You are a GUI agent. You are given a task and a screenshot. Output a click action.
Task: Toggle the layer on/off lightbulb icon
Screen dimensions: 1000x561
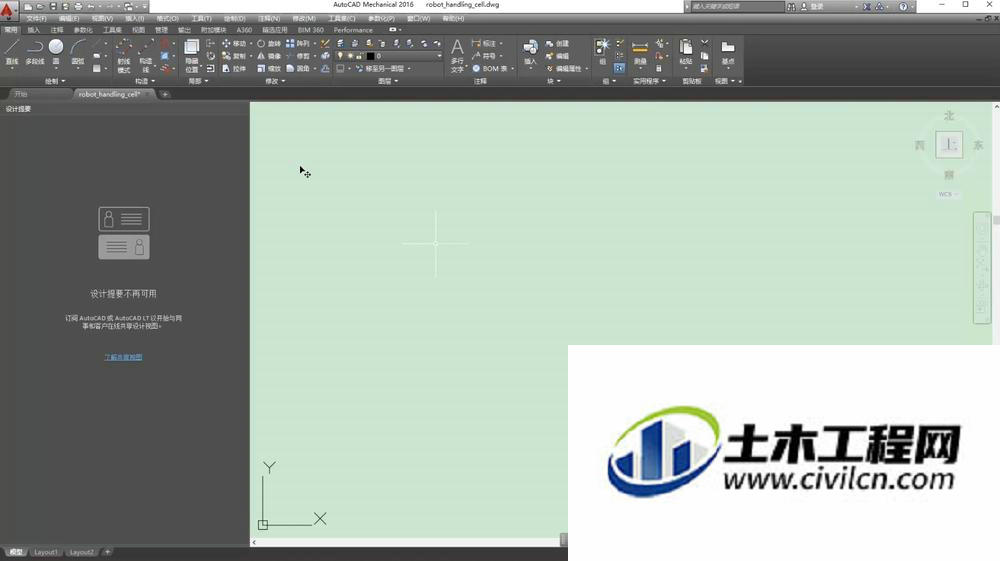tap(341, 56)
